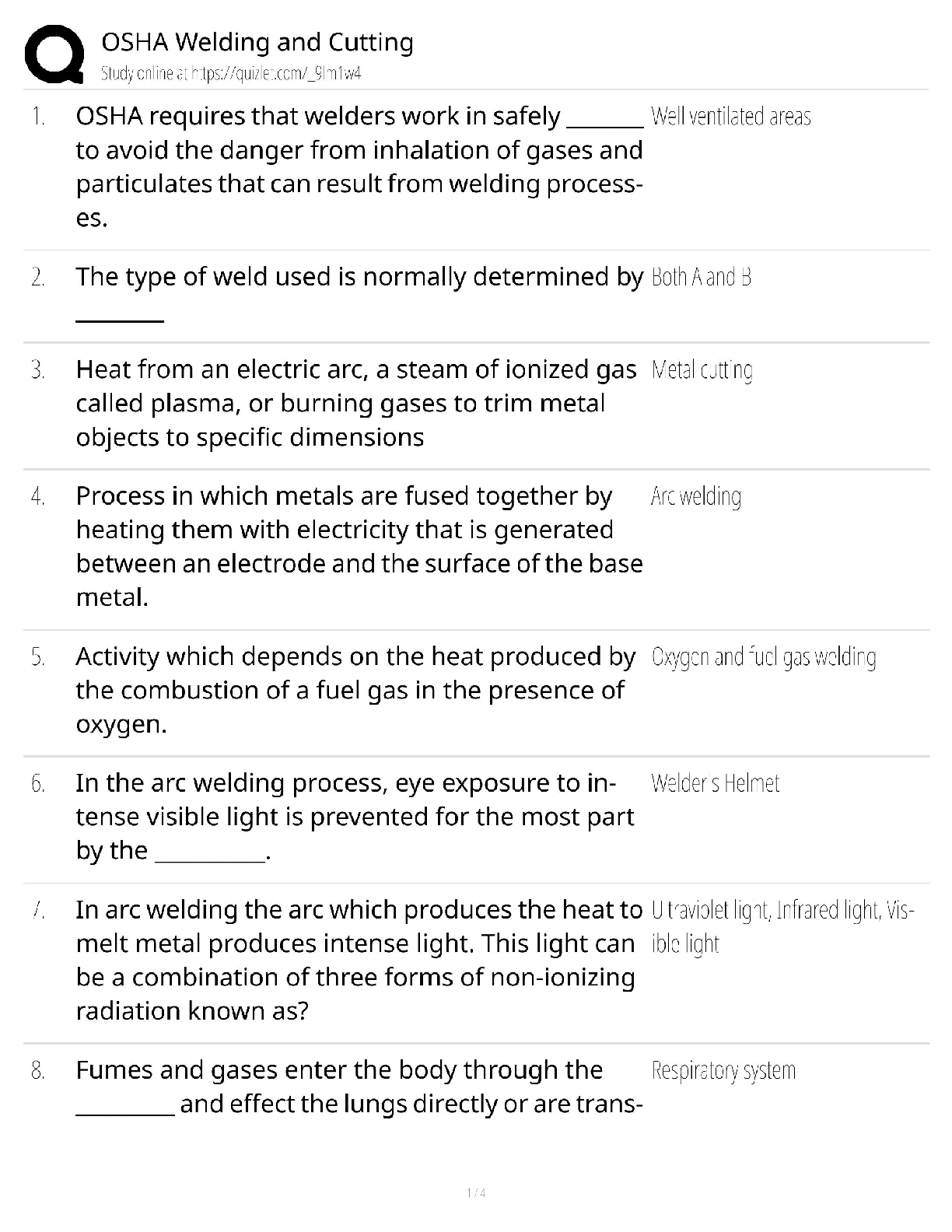952x1232 pixels.
Task: Open the quizlet.com study link
Action: 231,74
